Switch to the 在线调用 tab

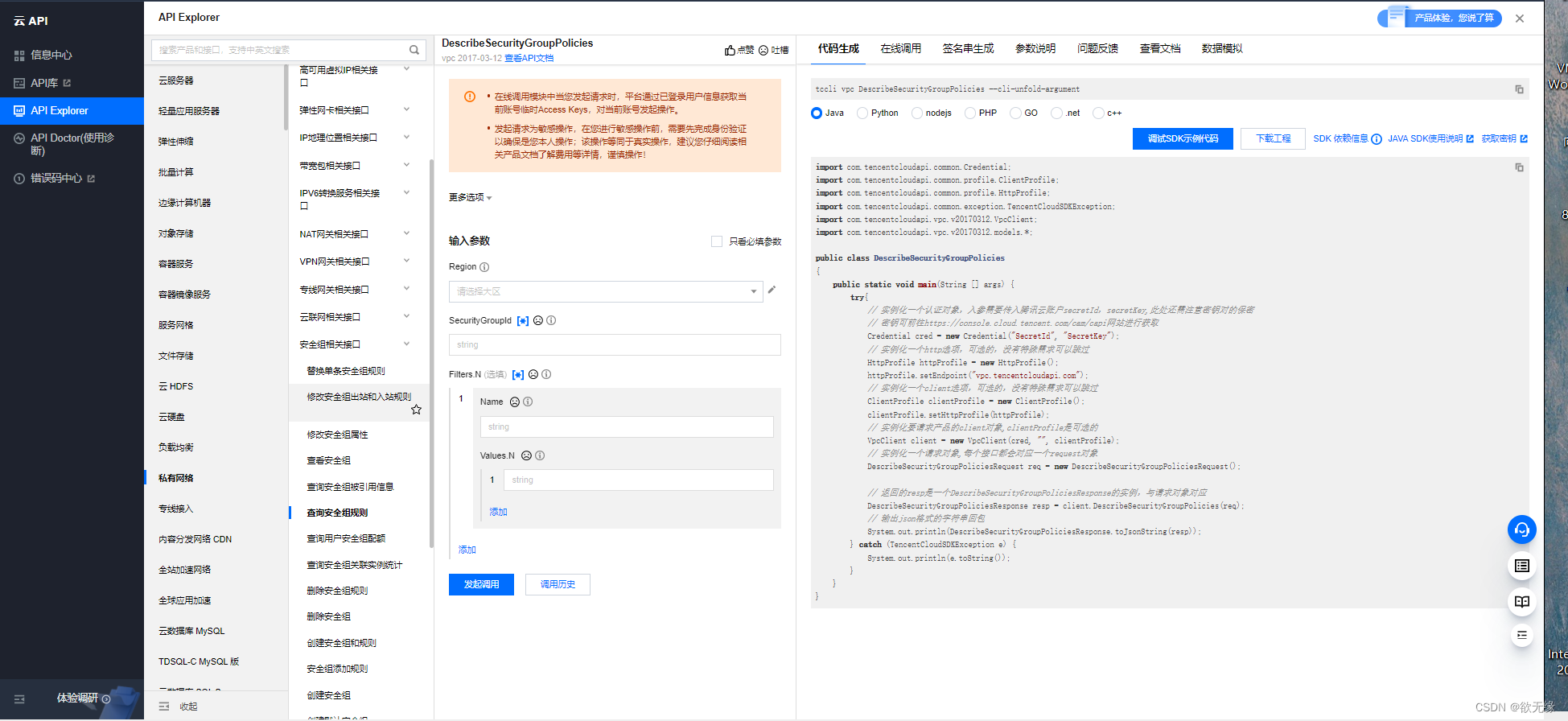point(900,49)
